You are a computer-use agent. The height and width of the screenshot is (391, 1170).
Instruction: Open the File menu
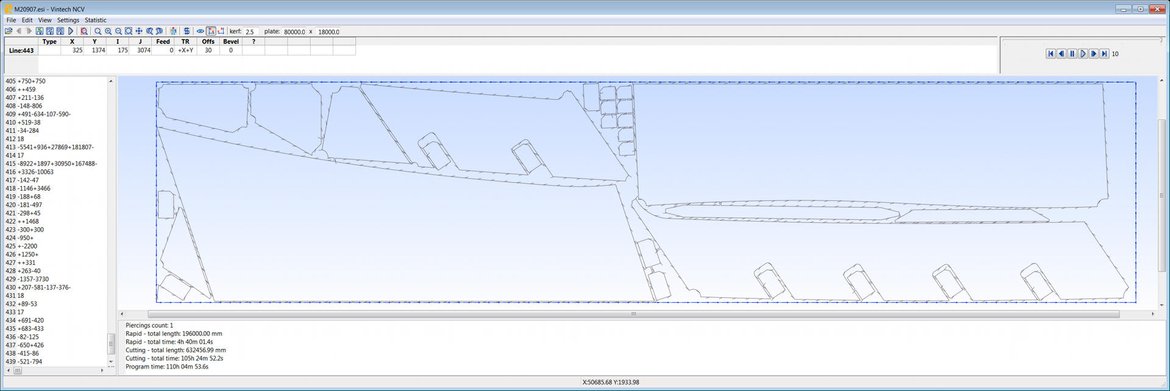[11, 20]
